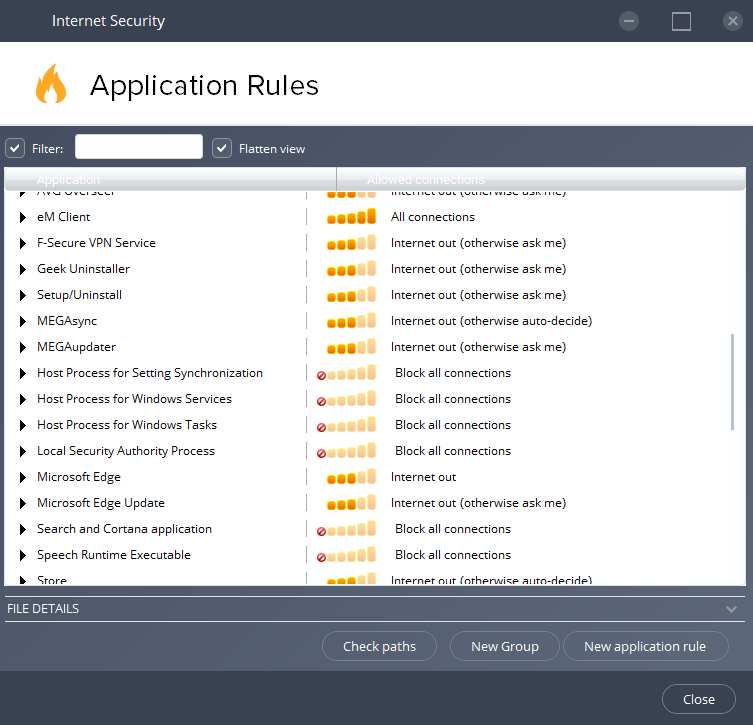Click the vertical scrollbar of the rules list
Screen dimensions: 753x725
[x=732, y=382]
